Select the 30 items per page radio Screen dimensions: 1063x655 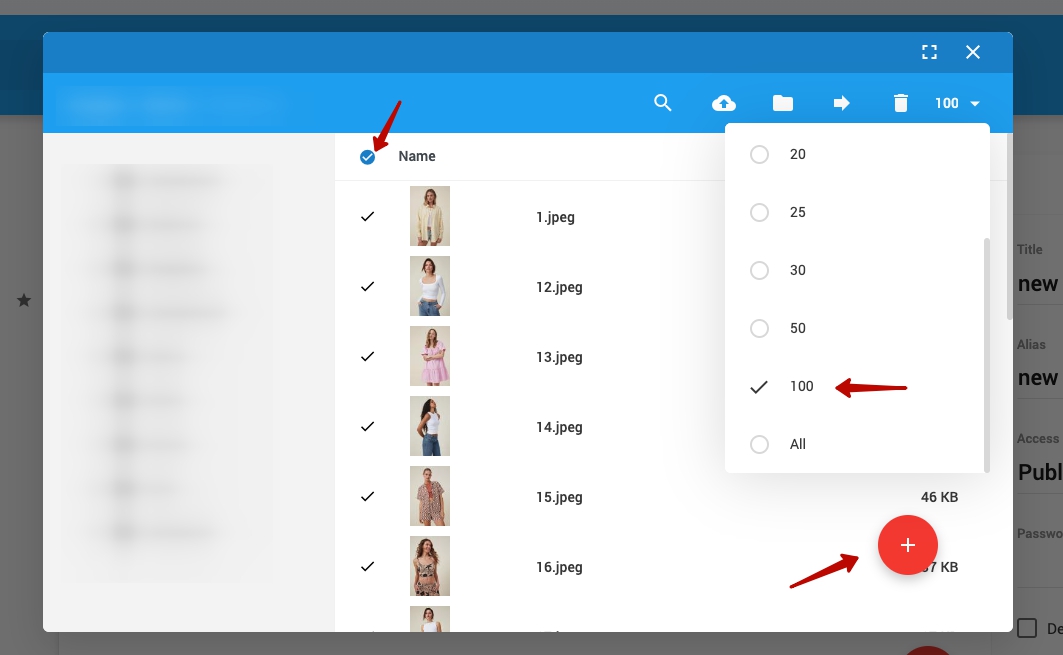click(x=759, y=271)
